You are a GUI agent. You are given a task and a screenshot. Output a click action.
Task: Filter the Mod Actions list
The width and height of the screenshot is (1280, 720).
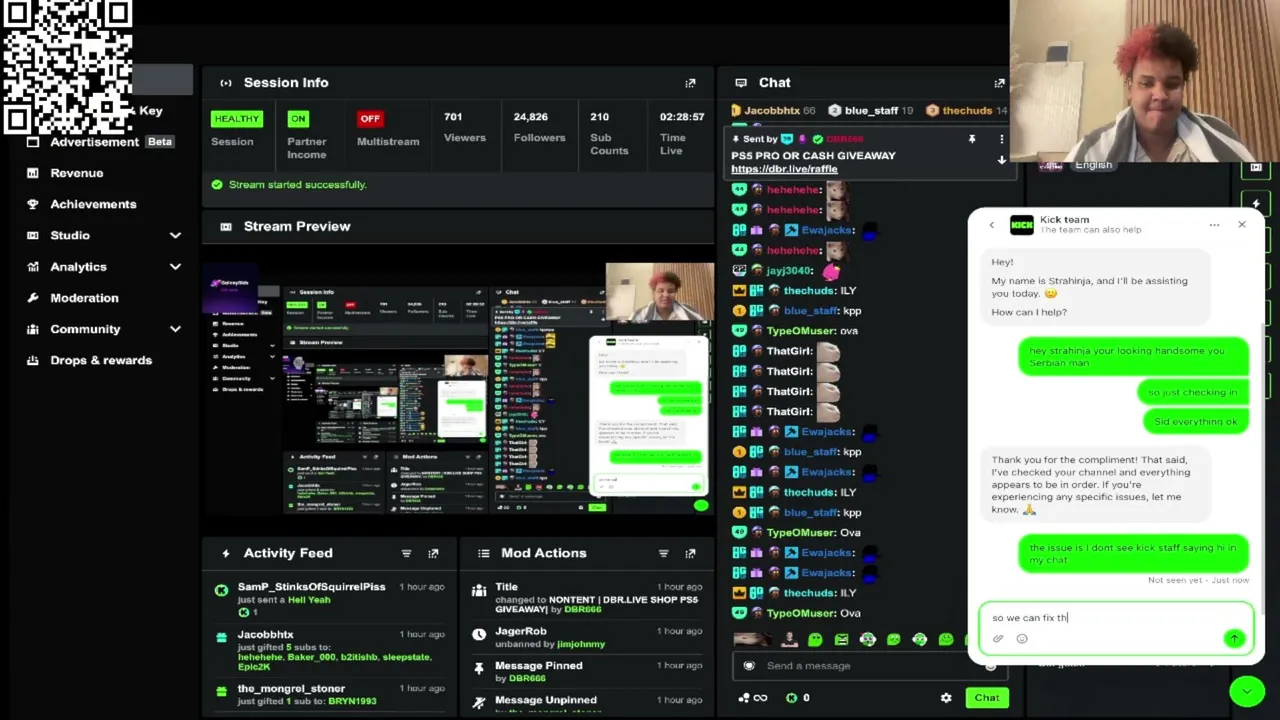click(663, 553)
